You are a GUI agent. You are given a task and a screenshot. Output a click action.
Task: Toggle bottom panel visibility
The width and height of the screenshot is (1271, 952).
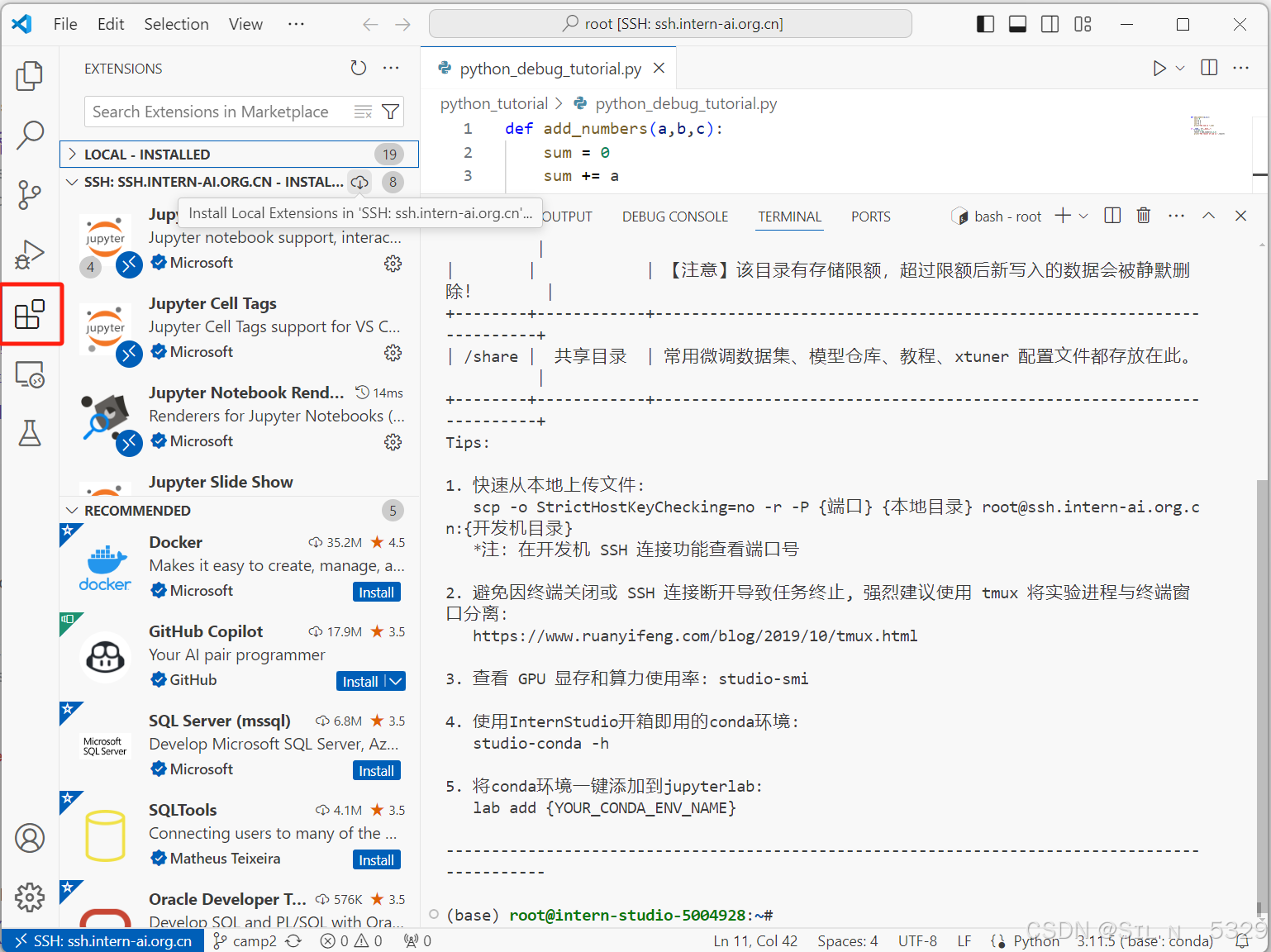click(1017, 24)
